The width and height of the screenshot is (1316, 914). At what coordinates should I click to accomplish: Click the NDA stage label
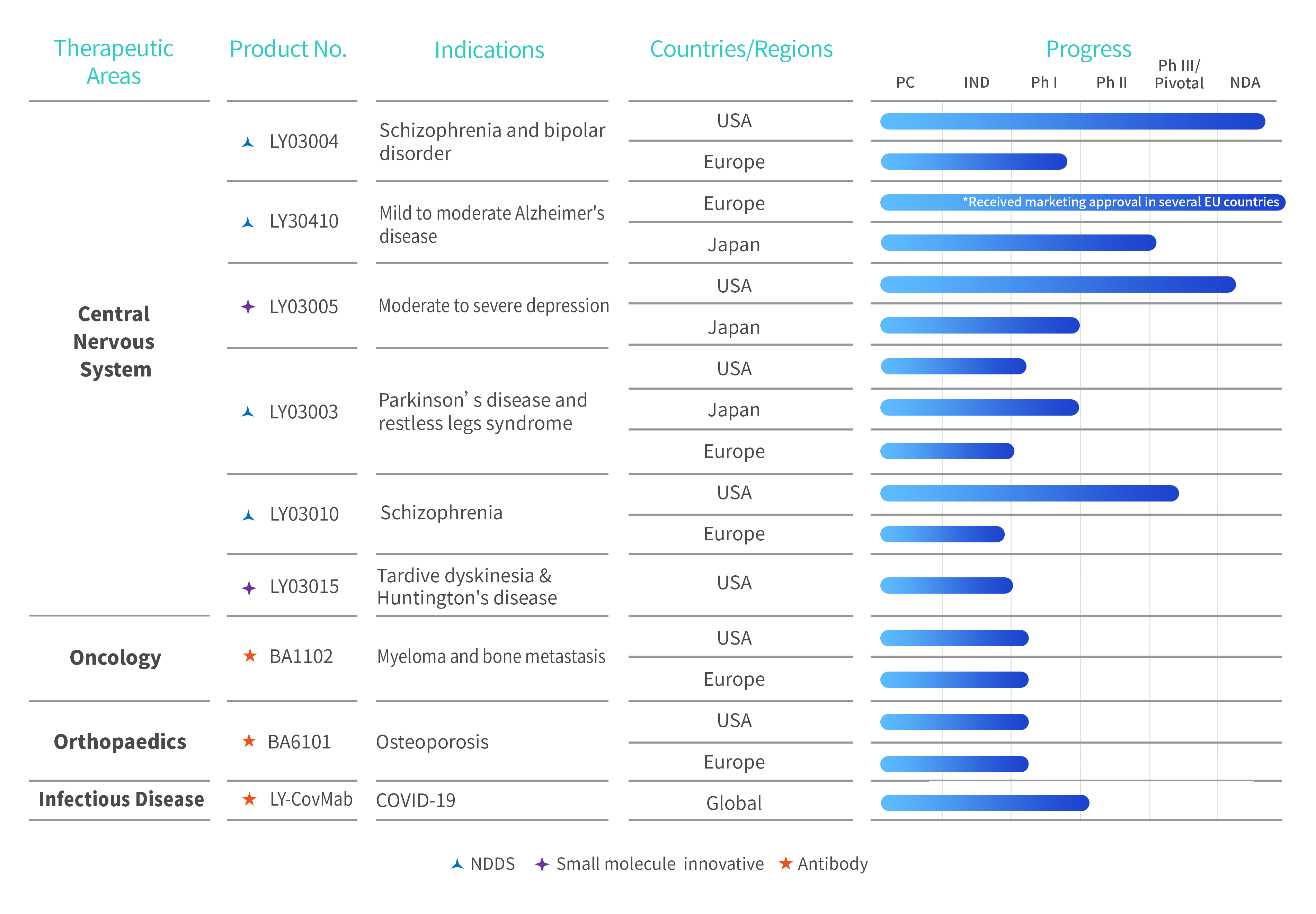point(1244,82)
